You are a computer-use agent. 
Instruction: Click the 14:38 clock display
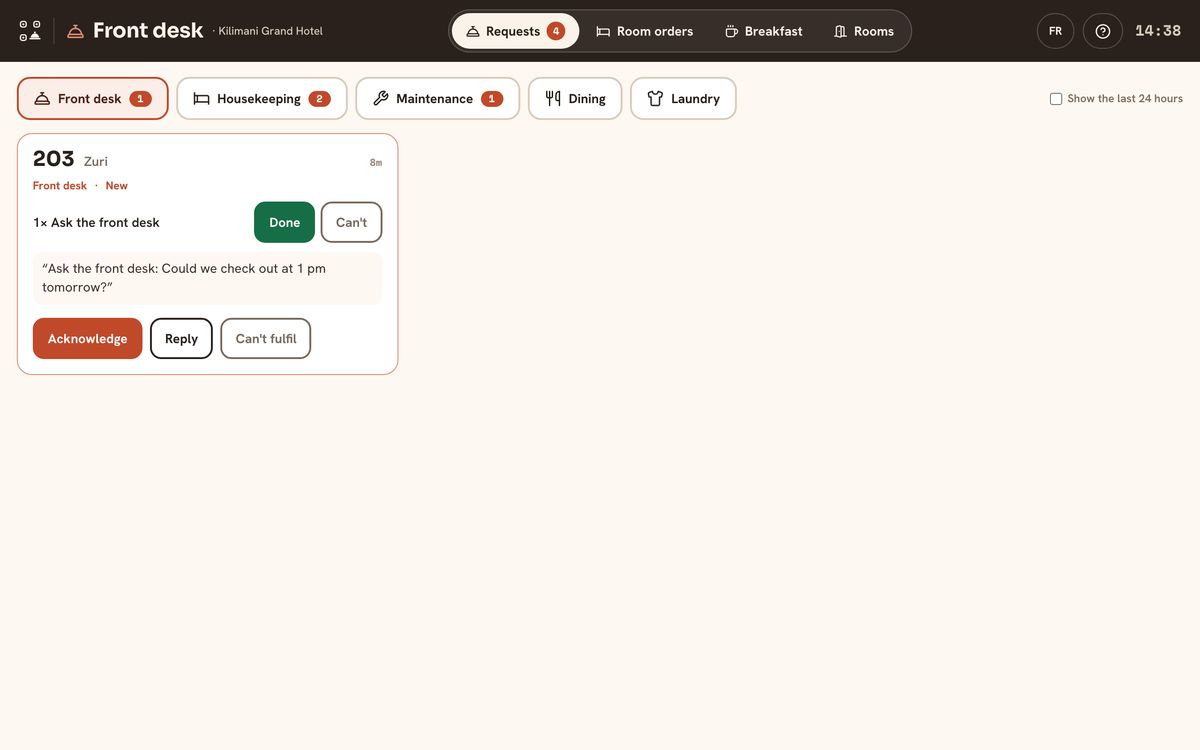pyautogui.click(x=1158, y=31)
